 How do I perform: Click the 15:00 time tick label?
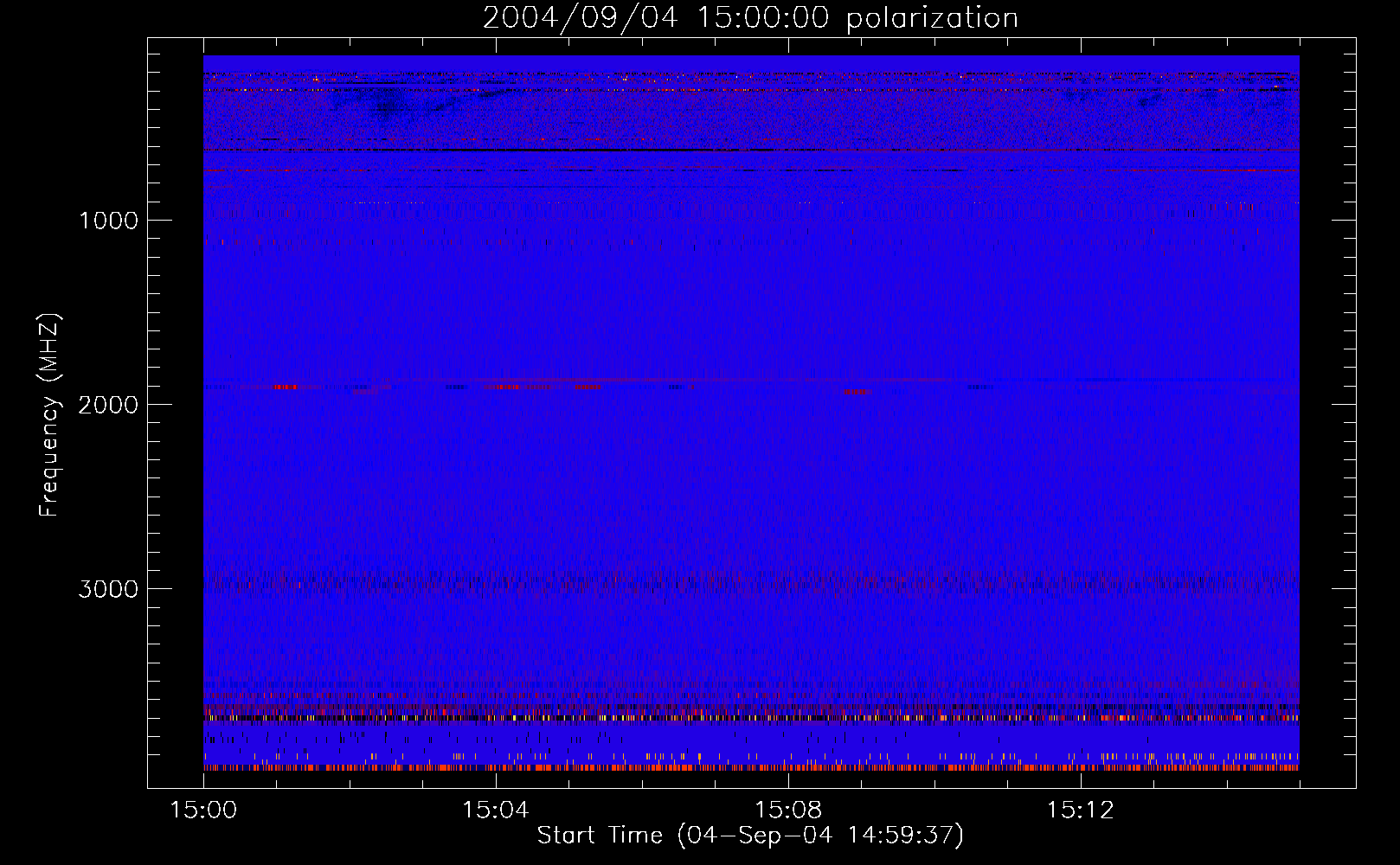click(x=203, y=810)
